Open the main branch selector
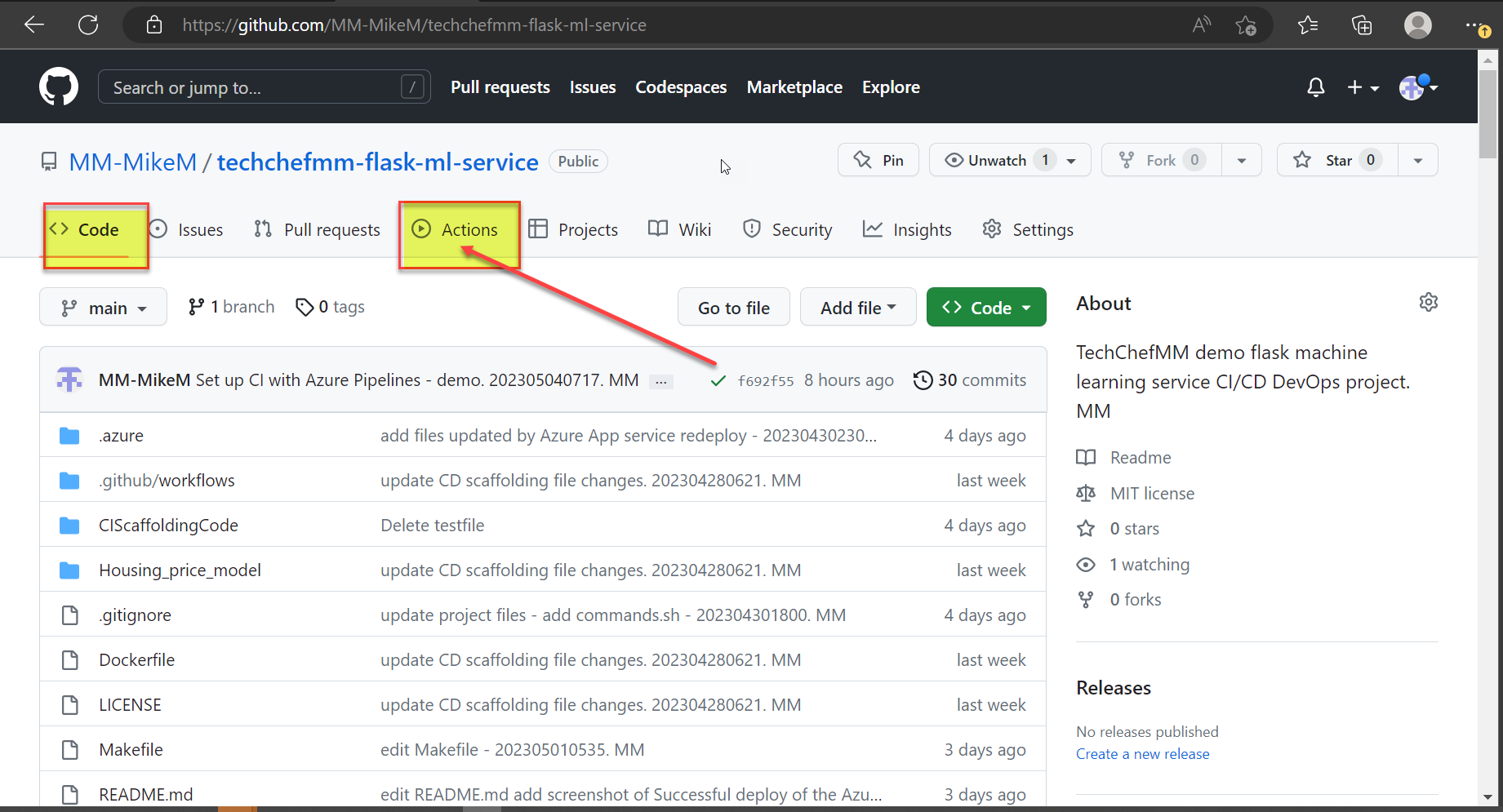This screenshot has width=1503, height=812. (103, 307)
